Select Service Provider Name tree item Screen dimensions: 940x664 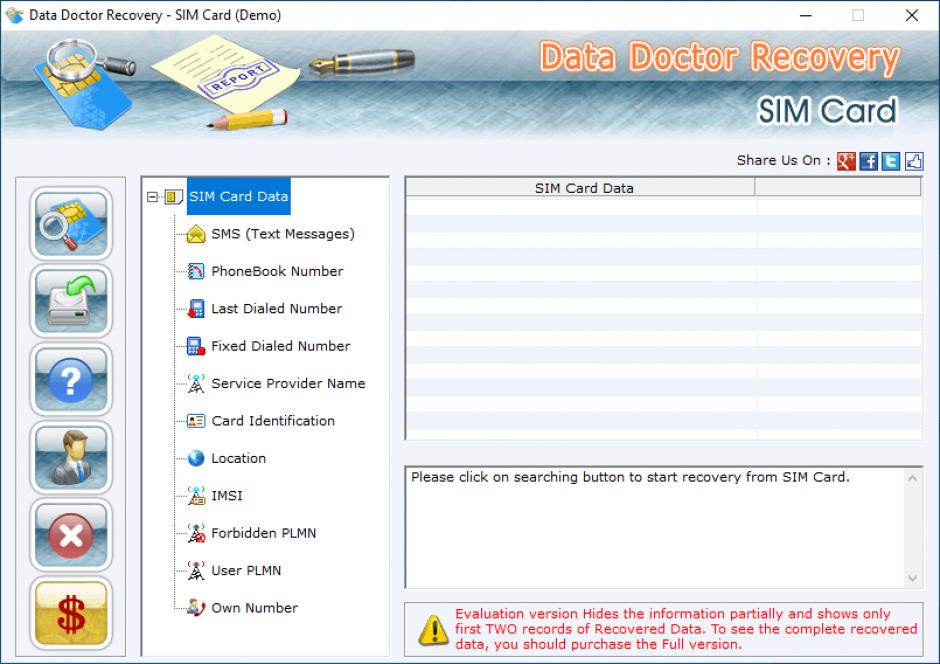tap(288, 384)
